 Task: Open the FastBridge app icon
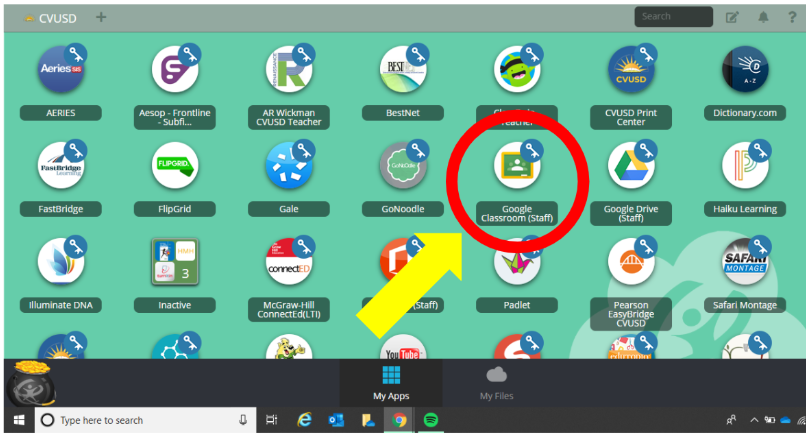[x=61, y=165]
